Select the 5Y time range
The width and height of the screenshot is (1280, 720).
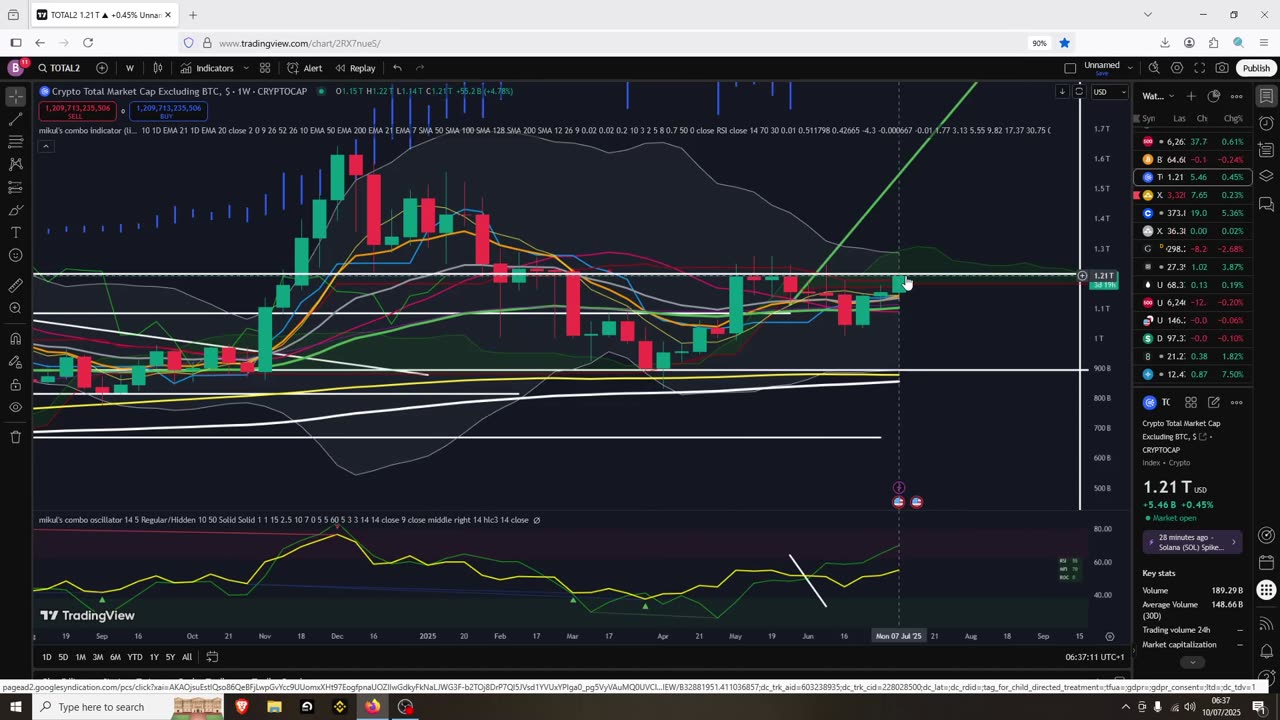click(x=170, y=657)
